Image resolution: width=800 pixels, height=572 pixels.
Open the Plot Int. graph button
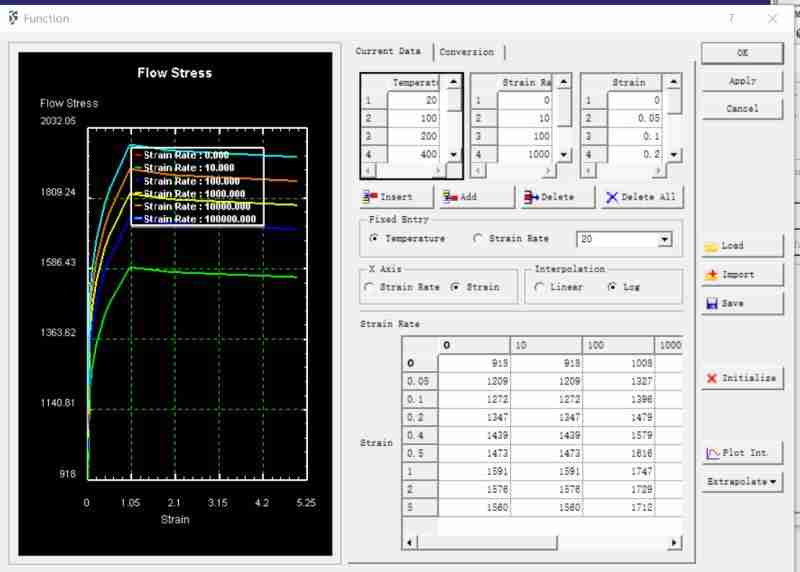point(741,453)
